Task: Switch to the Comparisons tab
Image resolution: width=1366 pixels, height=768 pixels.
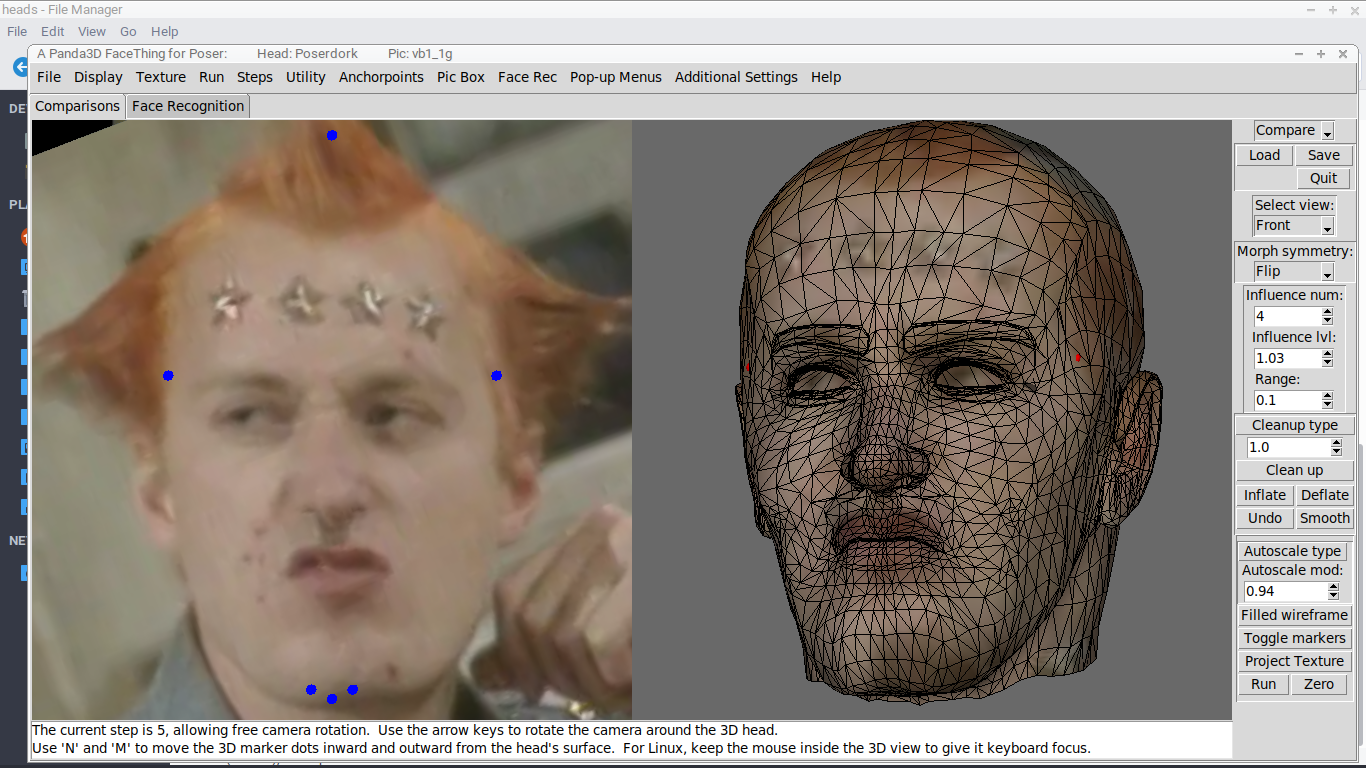Action: tap(78, 106)
